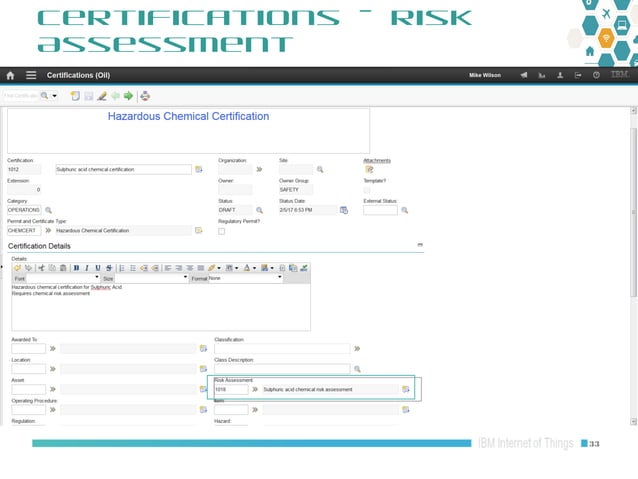
Task: Open the hamburger navigation menu
Action: 31,75
